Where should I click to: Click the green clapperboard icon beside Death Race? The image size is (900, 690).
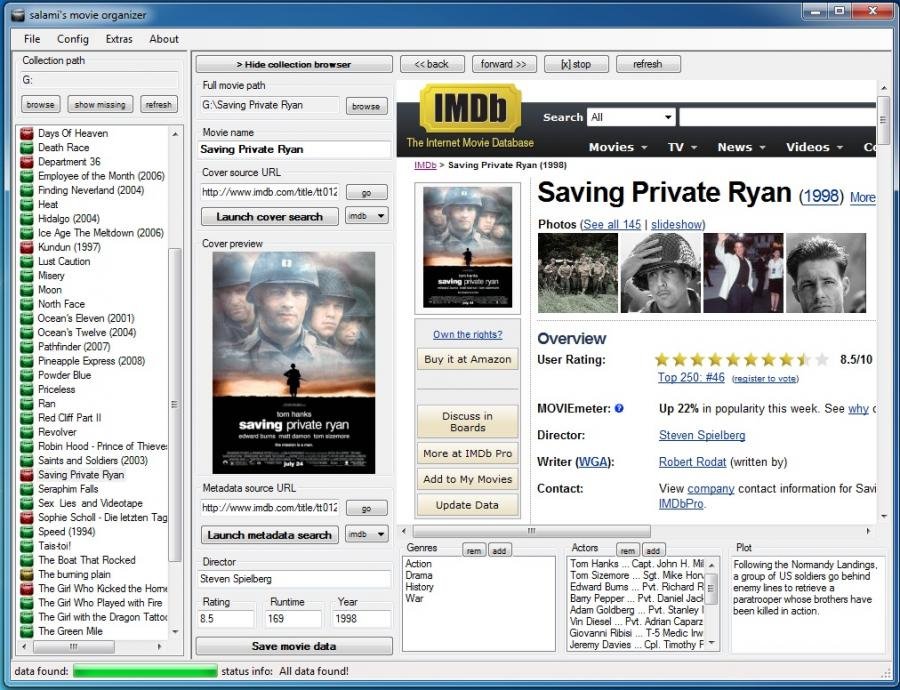coord(26,148)
